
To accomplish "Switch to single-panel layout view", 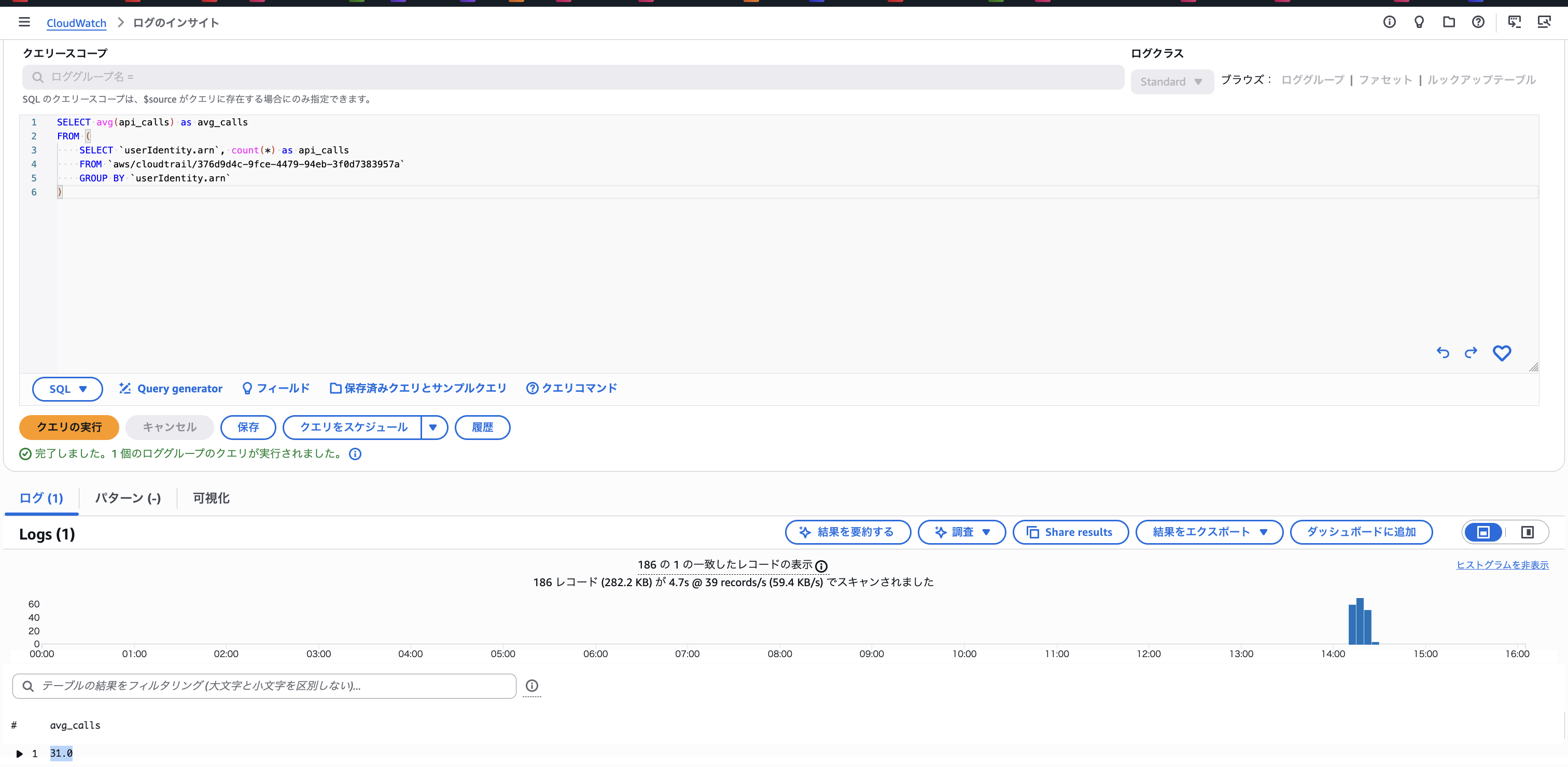I will click(1483, 532).
